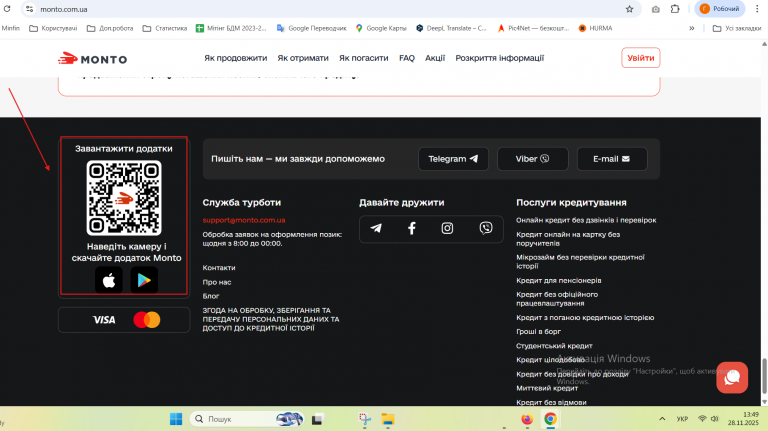The height and width of the screenshot is (431, 768).
Task: Open Мікрозайм без перевірки кредитної історії
Action: (x=580, y=262)
